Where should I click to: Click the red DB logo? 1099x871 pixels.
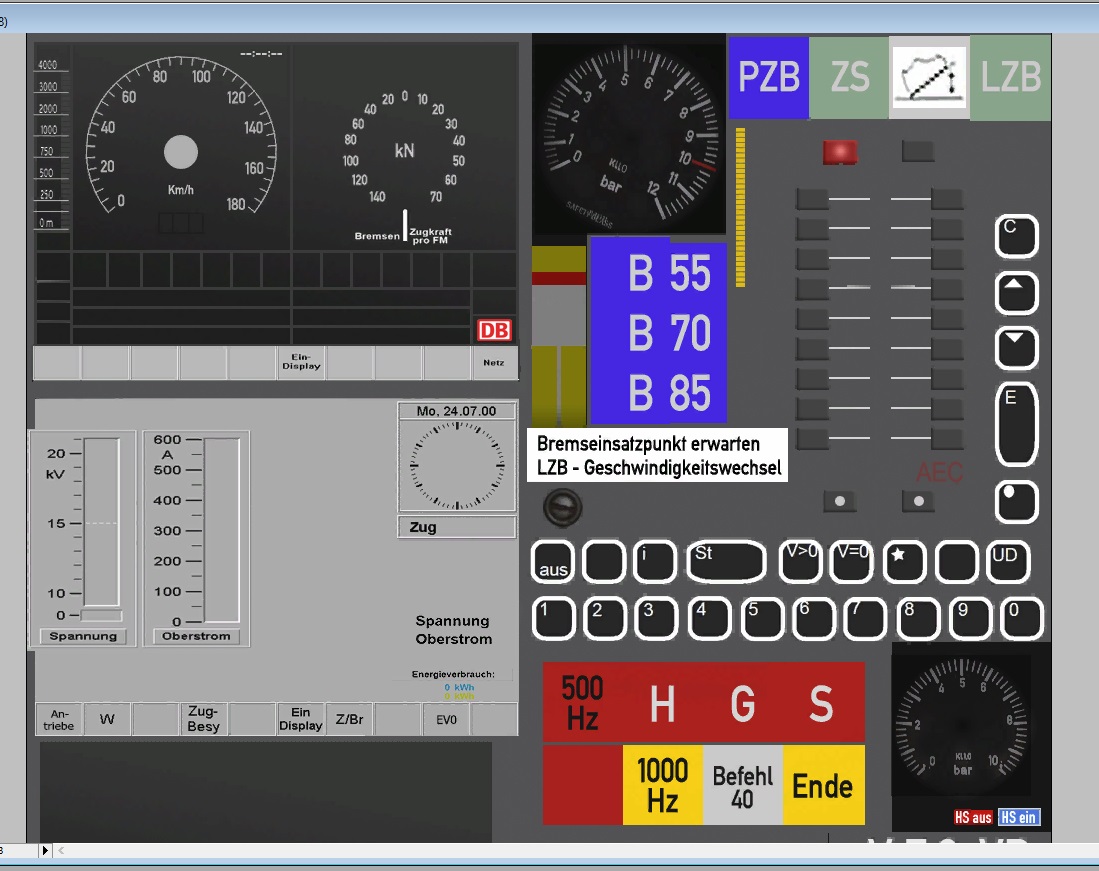494,330
